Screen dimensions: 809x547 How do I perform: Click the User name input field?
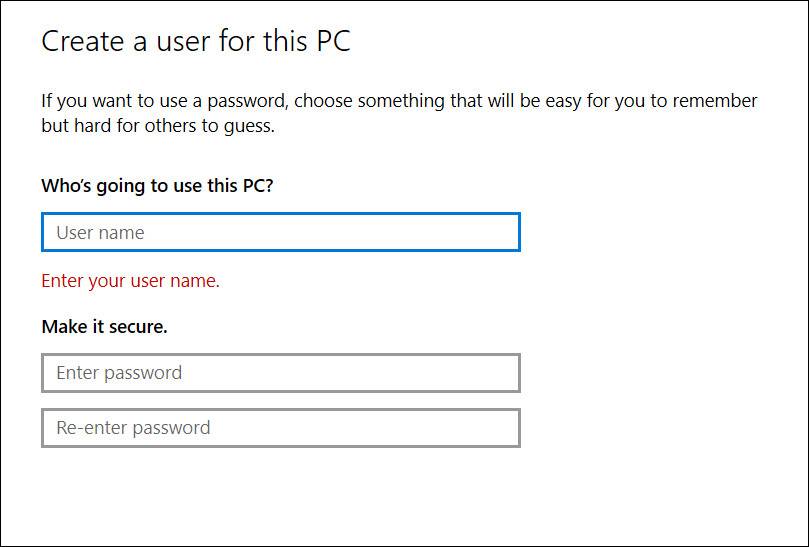coord(280,233)
